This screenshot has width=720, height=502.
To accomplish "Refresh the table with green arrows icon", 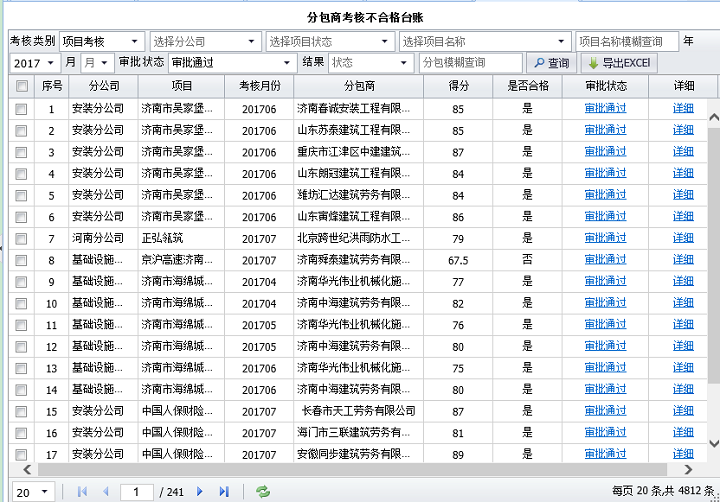I will click(x=263, y=492).
